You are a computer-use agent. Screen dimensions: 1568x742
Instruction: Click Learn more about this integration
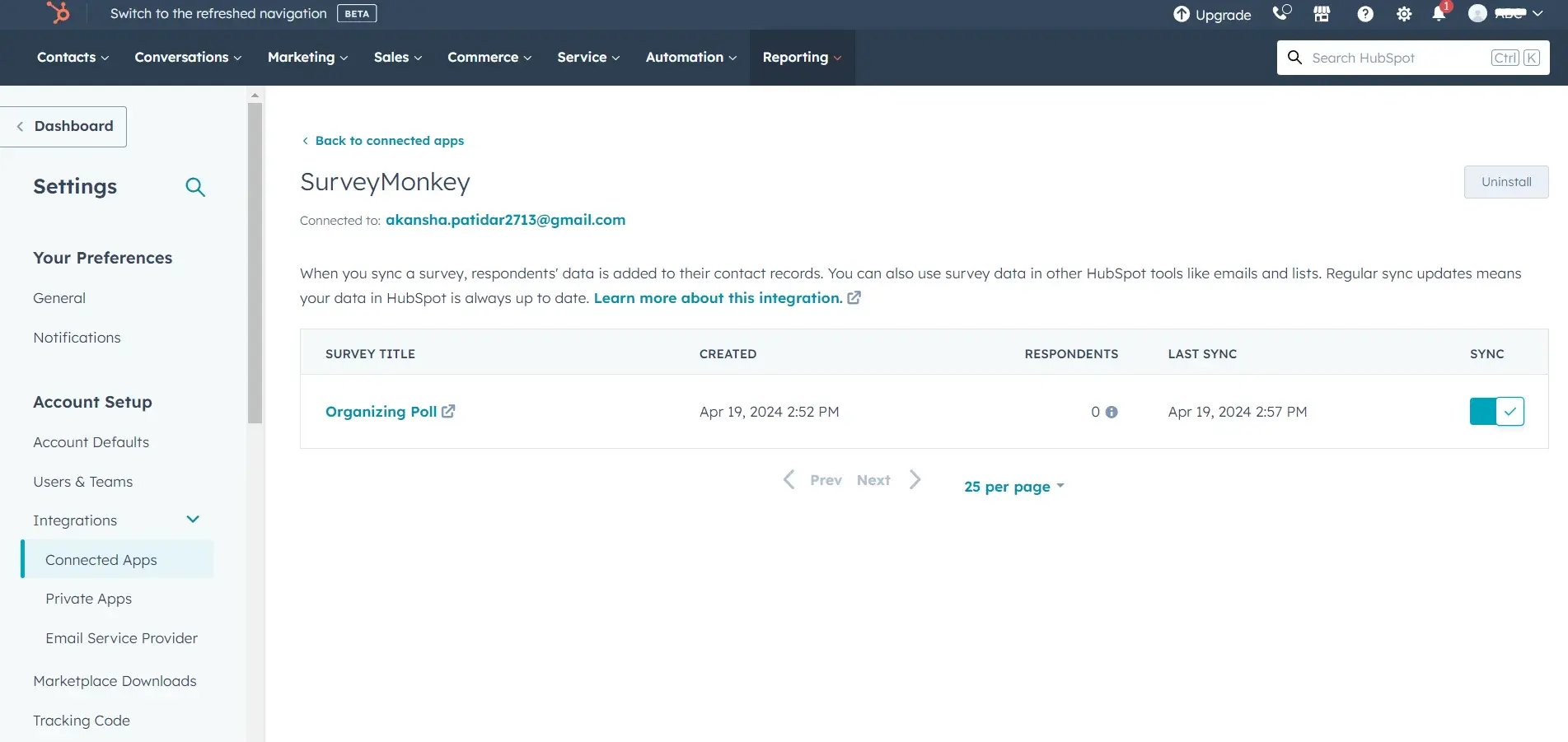718,298
